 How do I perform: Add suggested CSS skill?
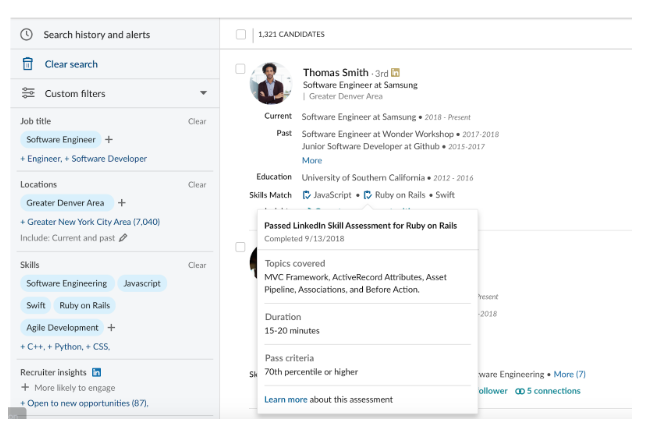coord(98,347)
